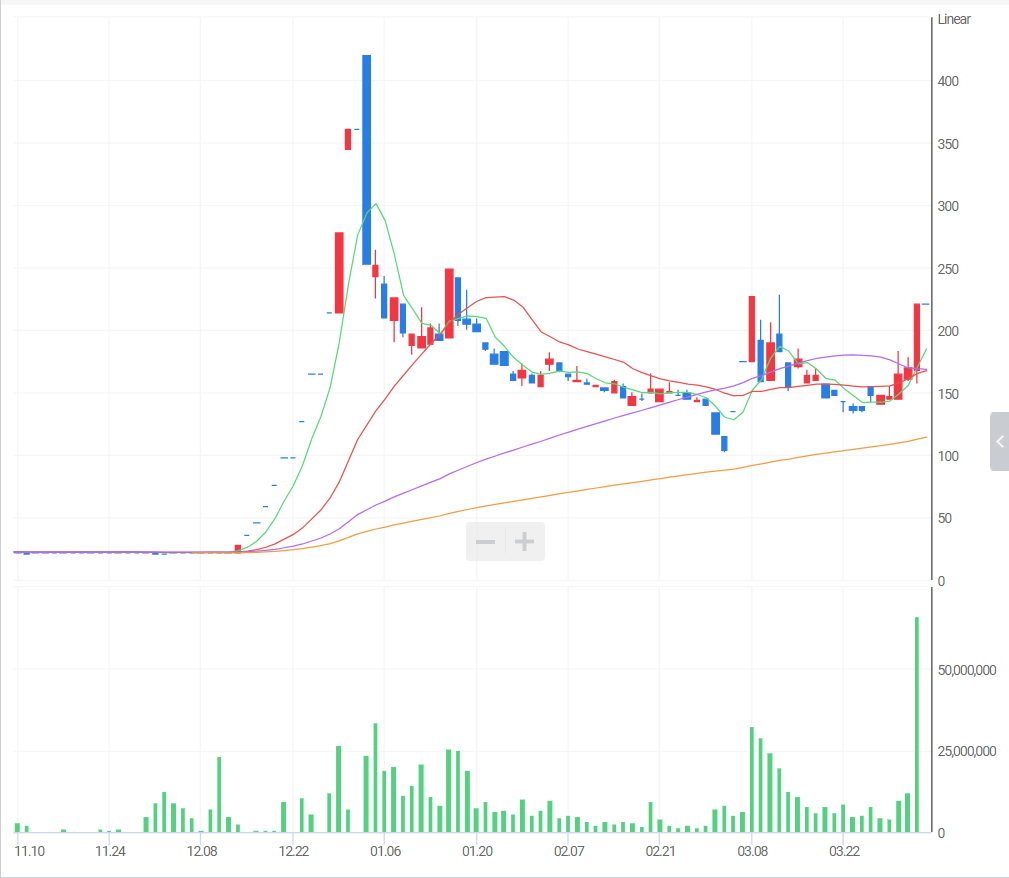Select the 350 price axis label
The image size is (1009, 878).
(948, 144)
